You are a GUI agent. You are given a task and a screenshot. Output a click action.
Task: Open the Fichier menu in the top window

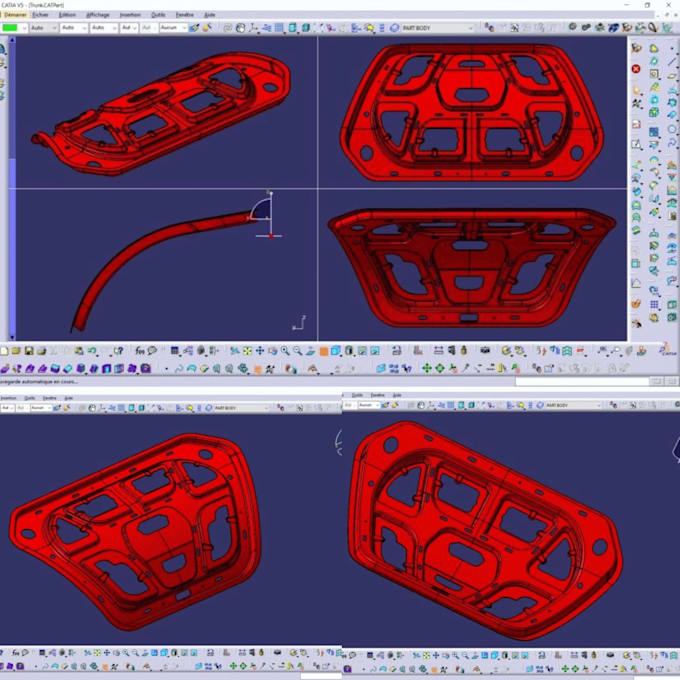(40, 15)
